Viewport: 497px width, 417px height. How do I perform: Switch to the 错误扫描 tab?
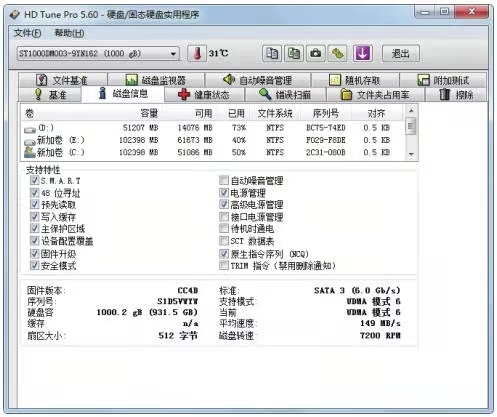click(286, 95)
